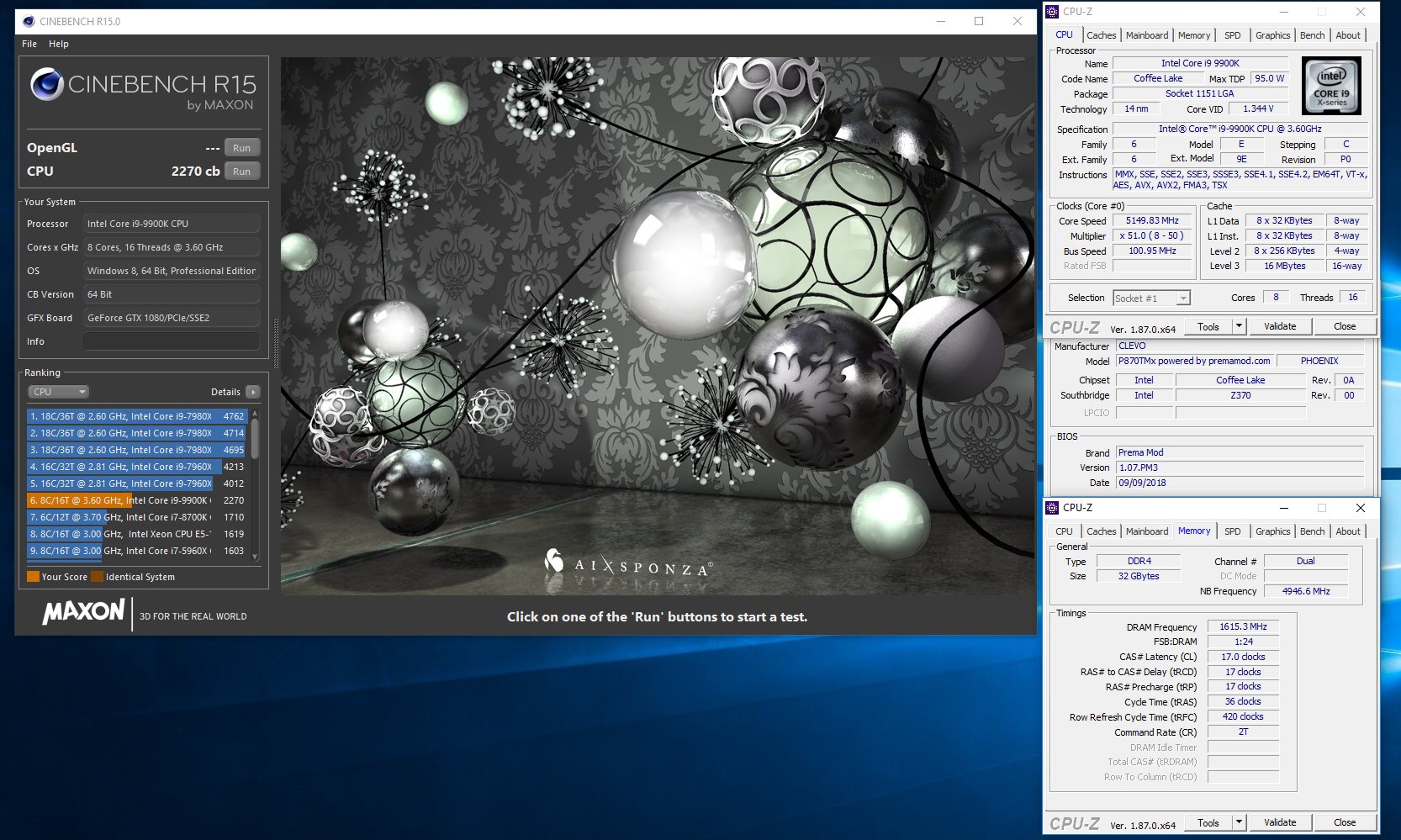Click the Processor field Intel Core i9-9900K

[172, 224]
